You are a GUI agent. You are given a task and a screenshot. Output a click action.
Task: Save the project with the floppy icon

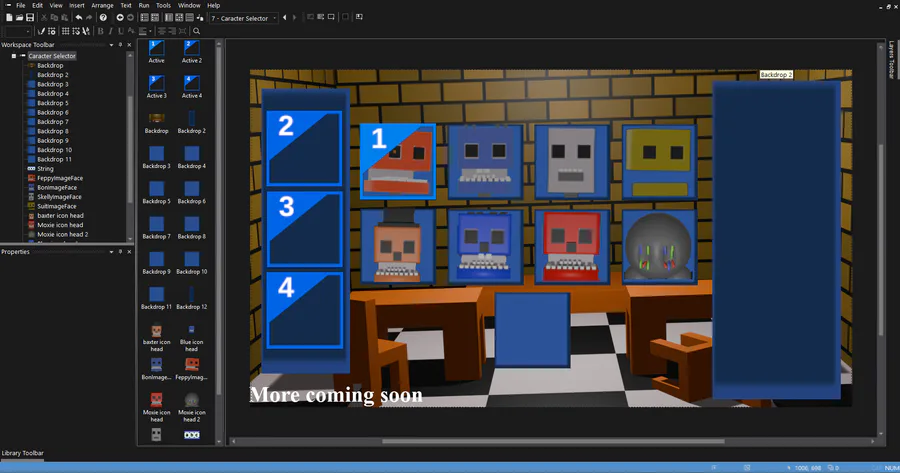click(30, 18)
